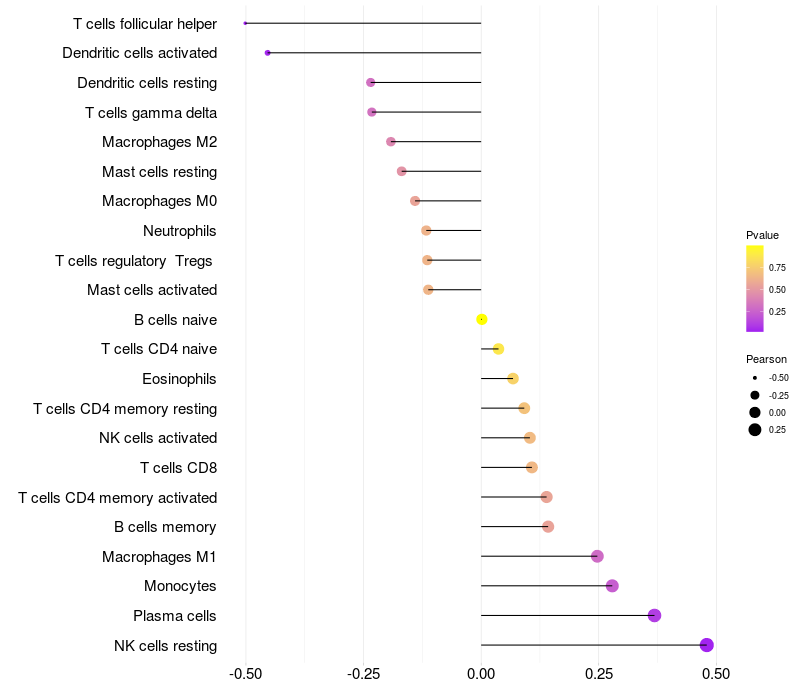
Task: Click the yellow B cells naive point
Action: coord(482,319)
